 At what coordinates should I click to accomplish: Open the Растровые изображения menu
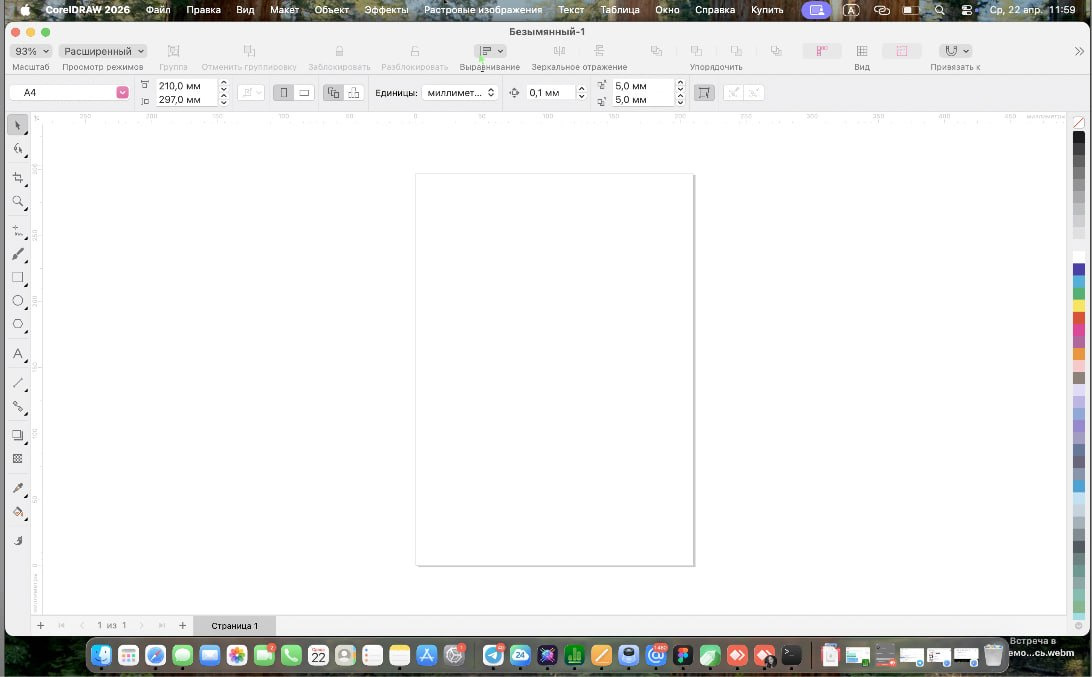click(483, 10)
